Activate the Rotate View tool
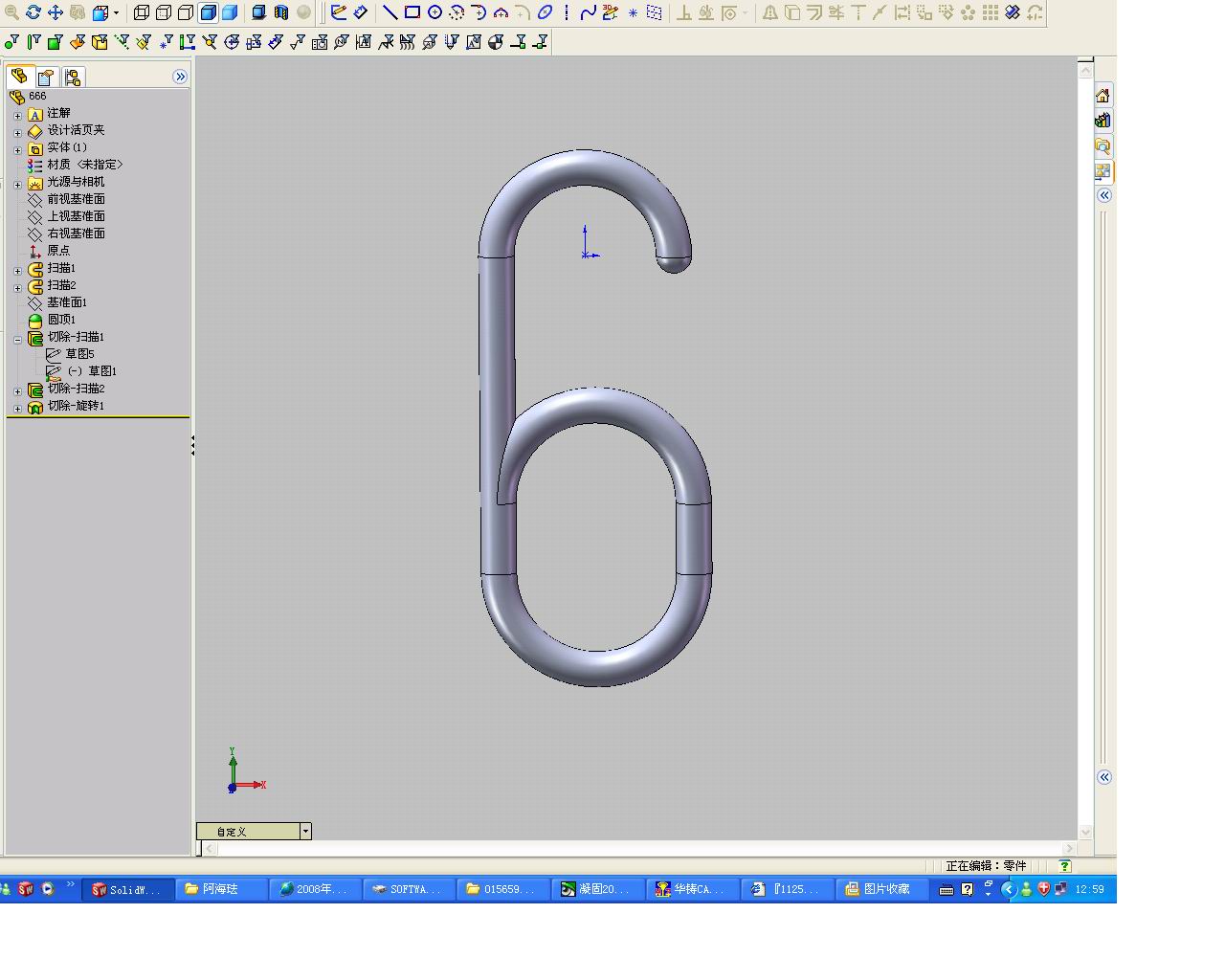This screenshot has height=980, width=1225. coord(33,12)
